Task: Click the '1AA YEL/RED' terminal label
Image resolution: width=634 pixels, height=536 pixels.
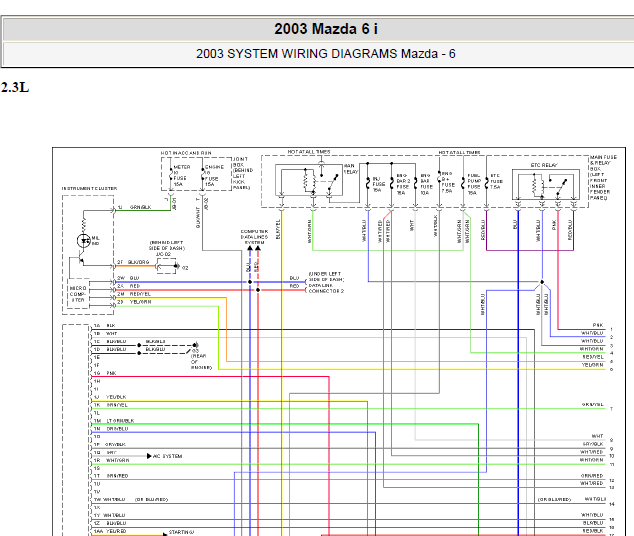Action: point(110,532)
